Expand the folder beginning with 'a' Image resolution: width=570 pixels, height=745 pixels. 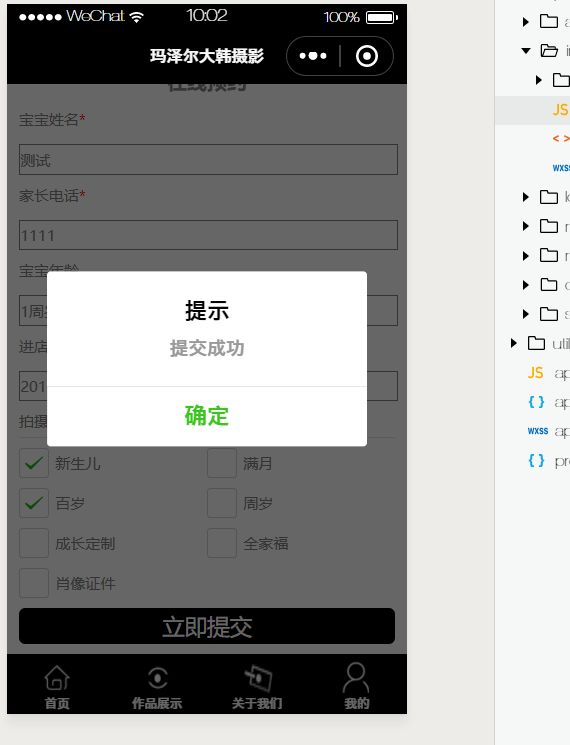click(525, 21)
